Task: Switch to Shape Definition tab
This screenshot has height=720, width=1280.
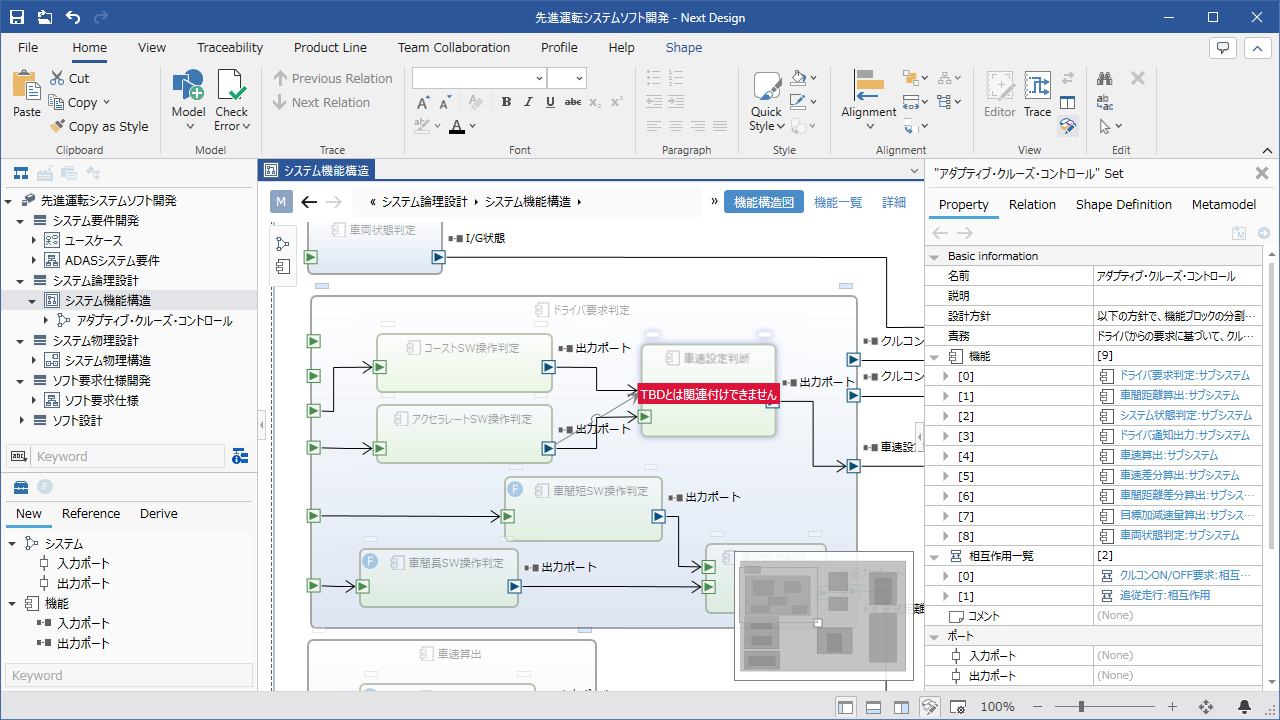Action: coord(1124,204)
